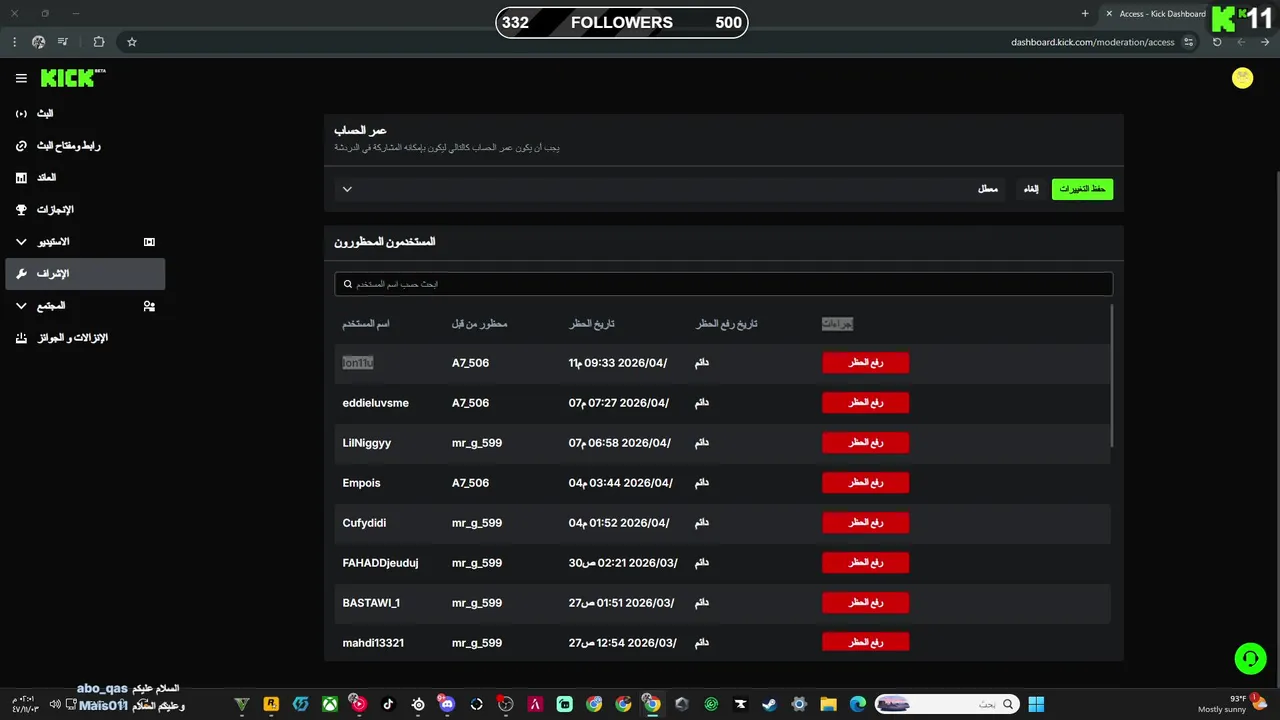Open the media control icon in the browser toolbar

pos(63,42)
